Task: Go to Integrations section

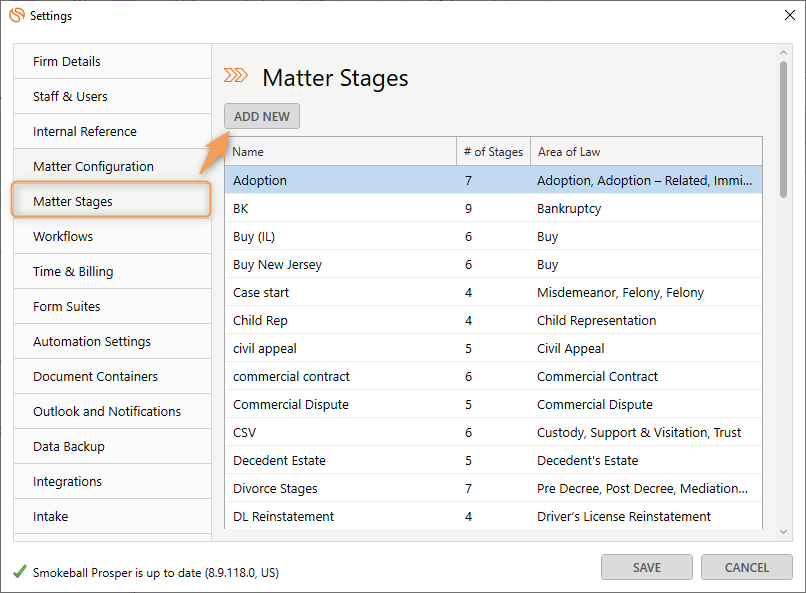Action: 112,481
